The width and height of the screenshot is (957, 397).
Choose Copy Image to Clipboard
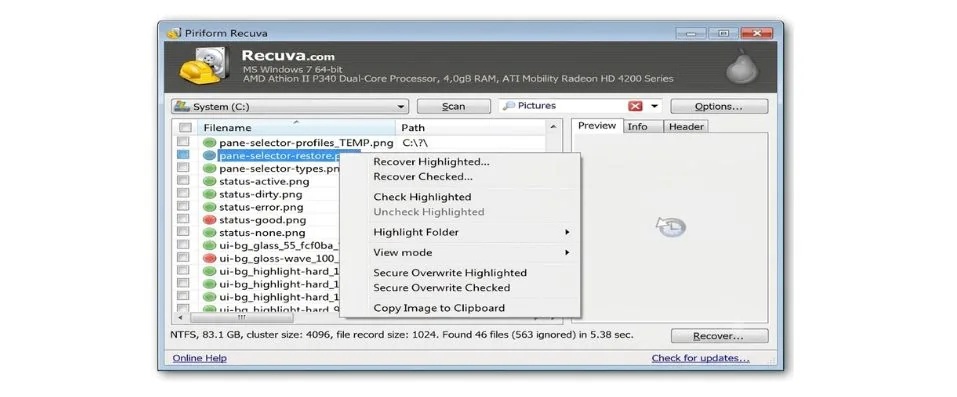tap(439, 308)
